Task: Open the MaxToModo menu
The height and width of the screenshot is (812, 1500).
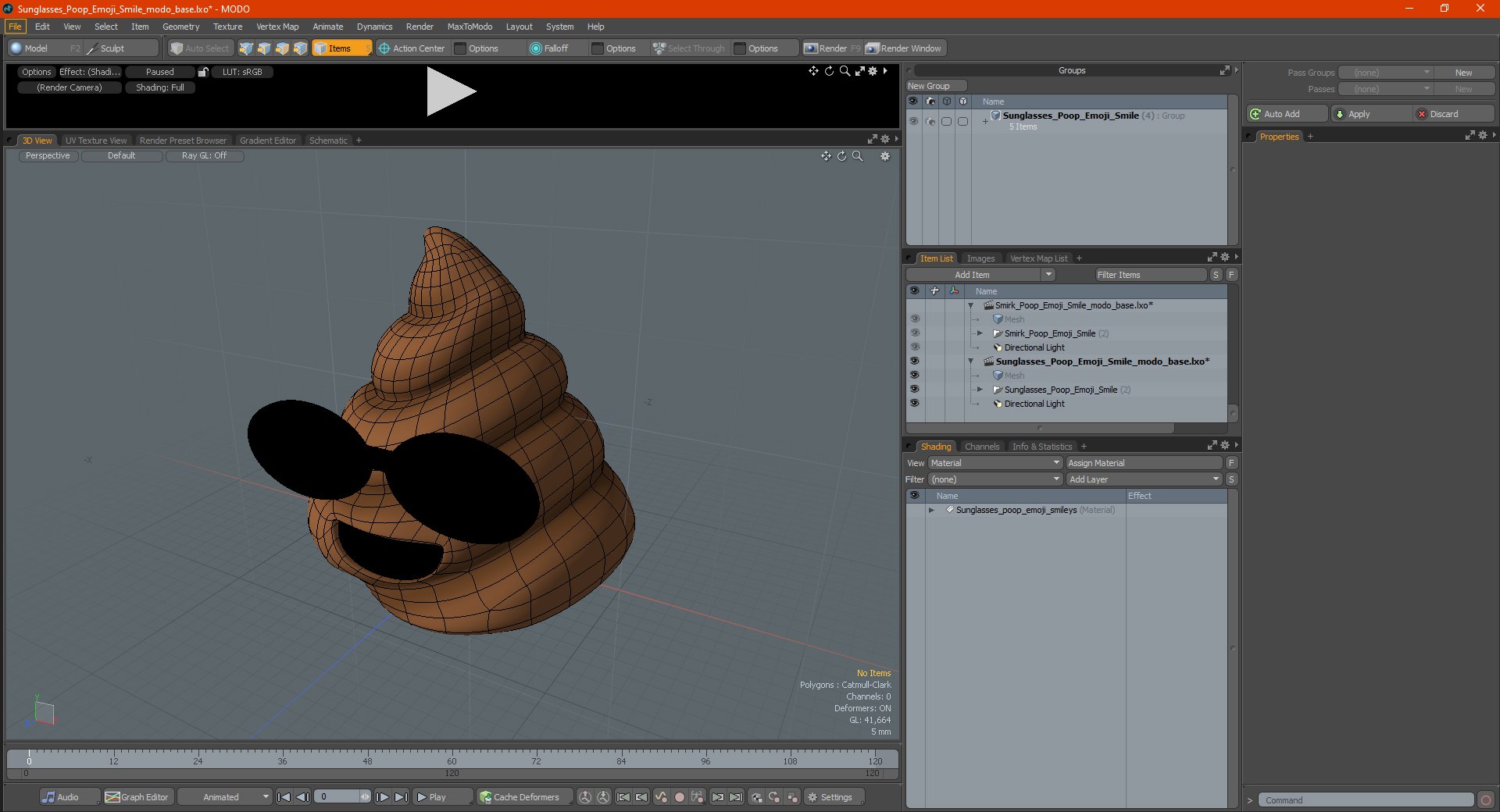Action: [470, 27]
